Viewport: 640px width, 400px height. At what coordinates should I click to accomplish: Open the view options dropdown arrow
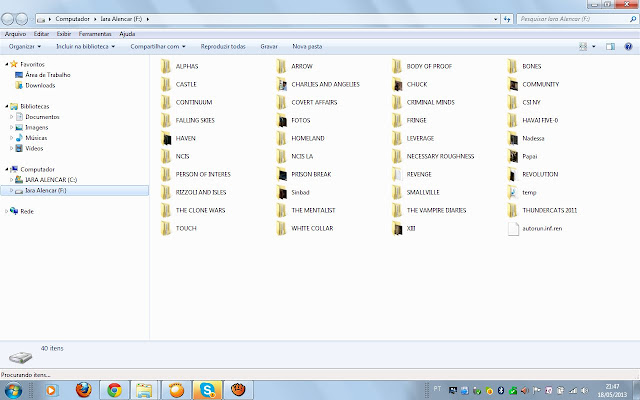(x=594, y=47)
